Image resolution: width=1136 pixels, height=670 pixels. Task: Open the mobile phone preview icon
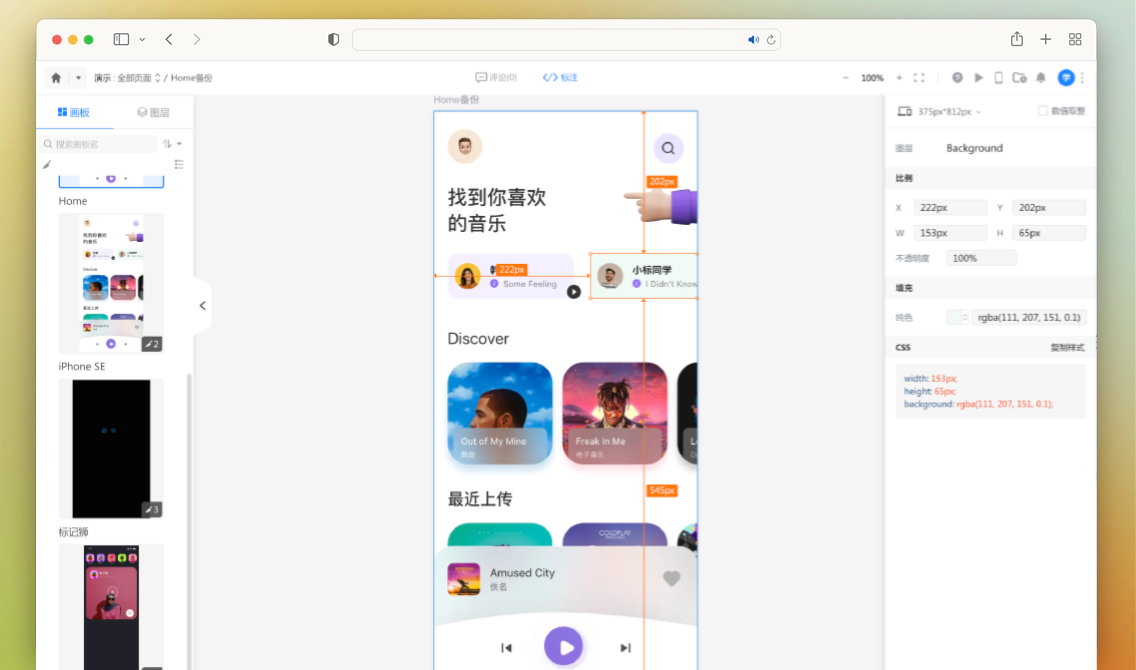coord(998,78)
